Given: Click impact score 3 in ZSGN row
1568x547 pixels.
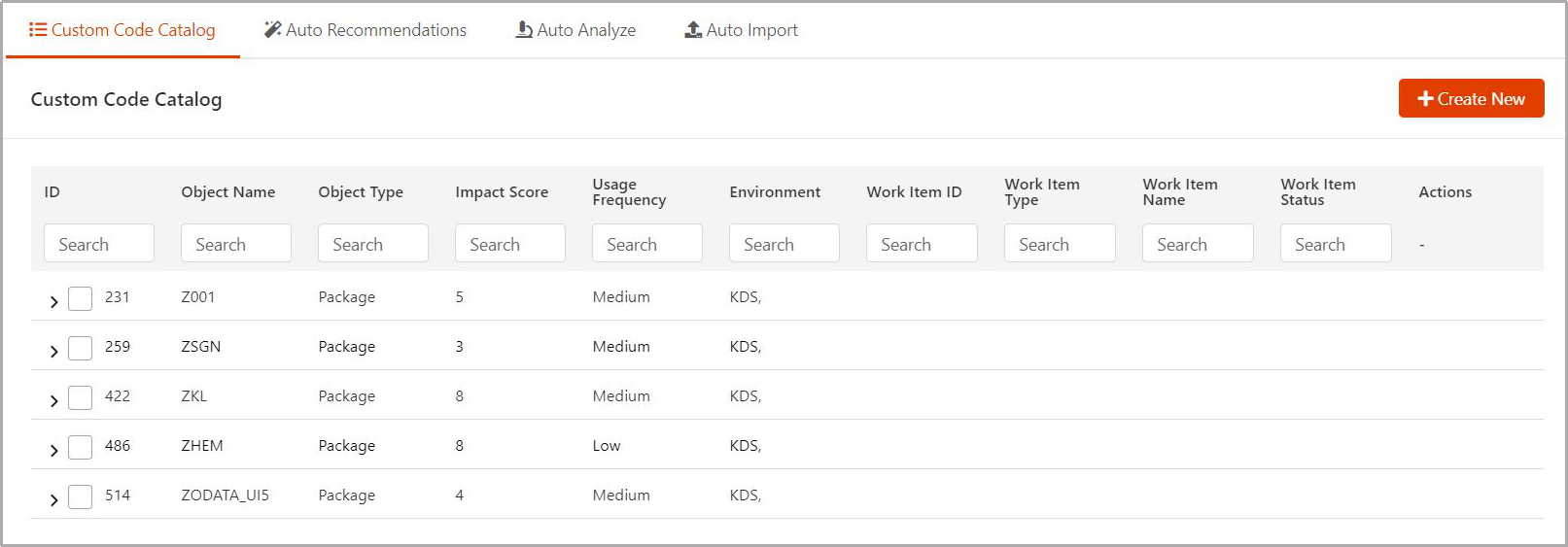Looking at the screenshot, I should click(460, 347).
